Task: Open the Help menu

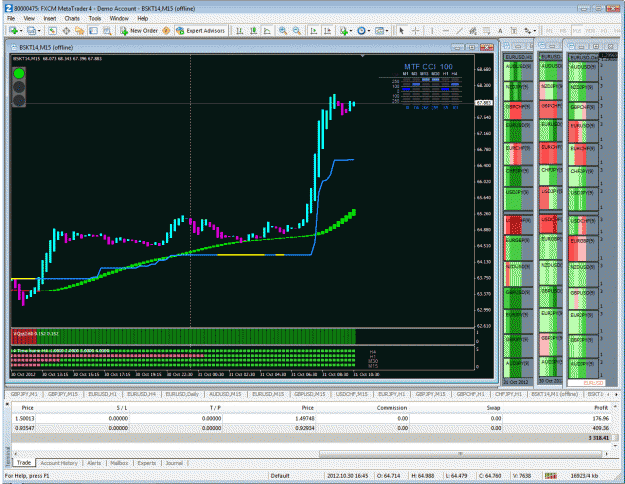Action: (x=143, y=18)
